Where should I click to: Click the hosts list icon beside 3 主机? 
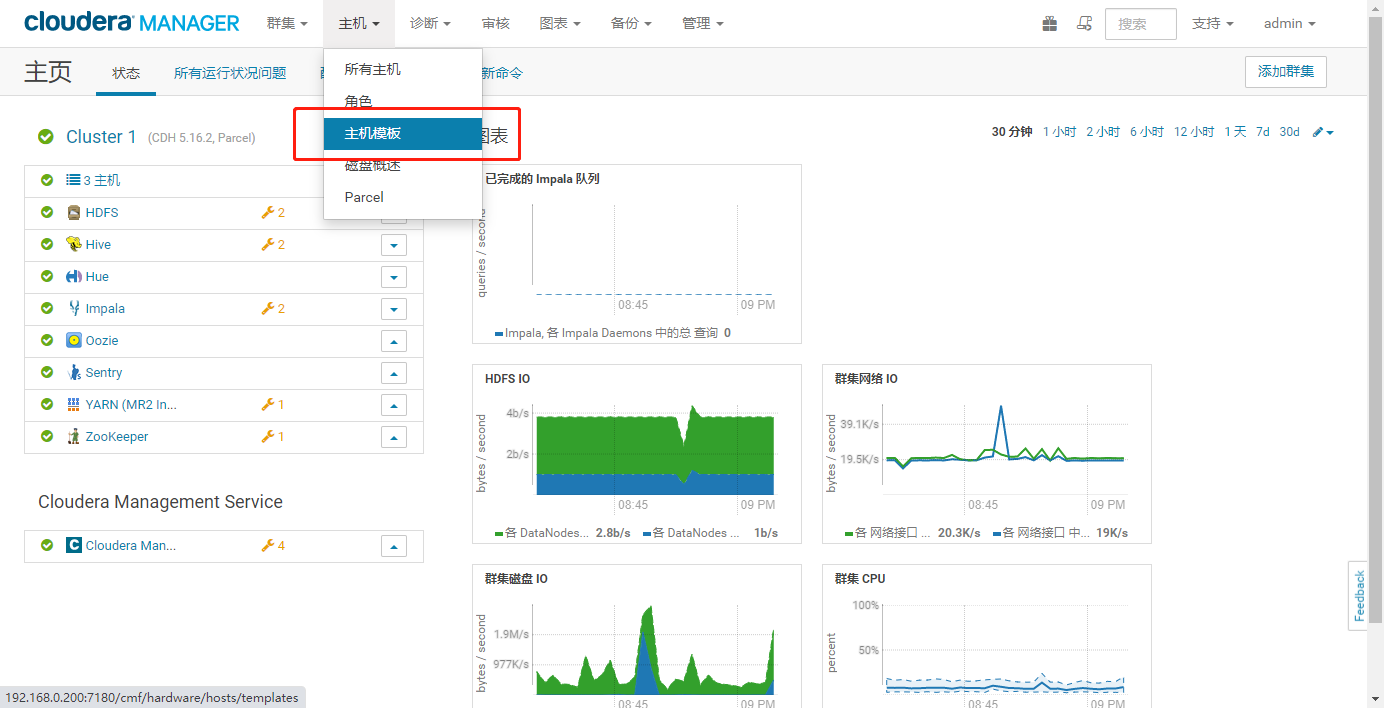tap(73, 180)
